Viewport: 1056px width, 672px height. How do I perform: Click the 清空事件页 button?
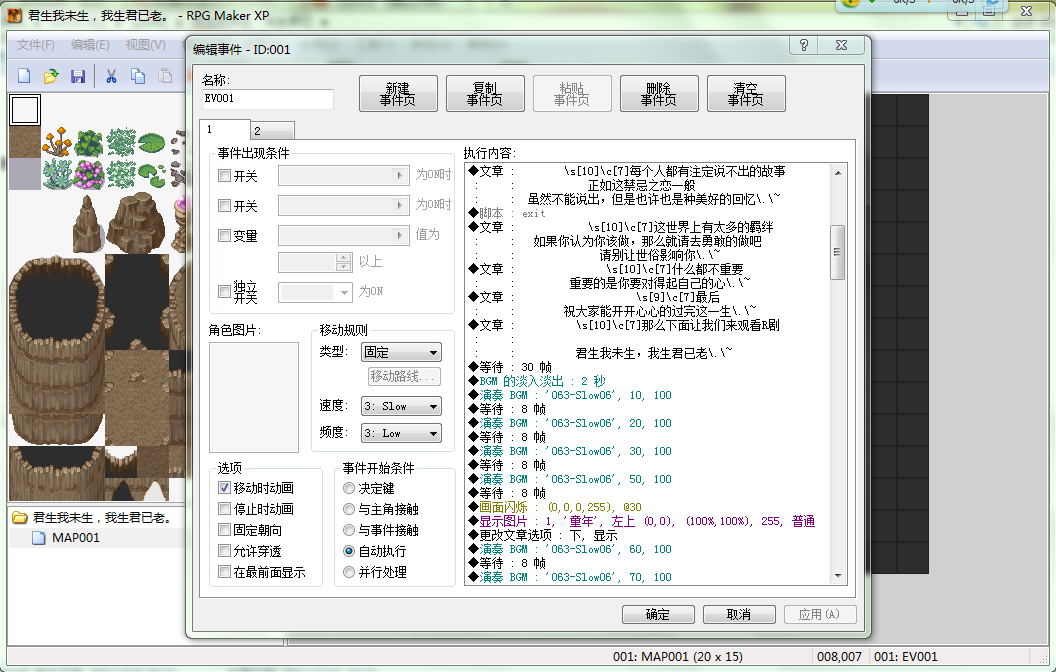(746, 94)
